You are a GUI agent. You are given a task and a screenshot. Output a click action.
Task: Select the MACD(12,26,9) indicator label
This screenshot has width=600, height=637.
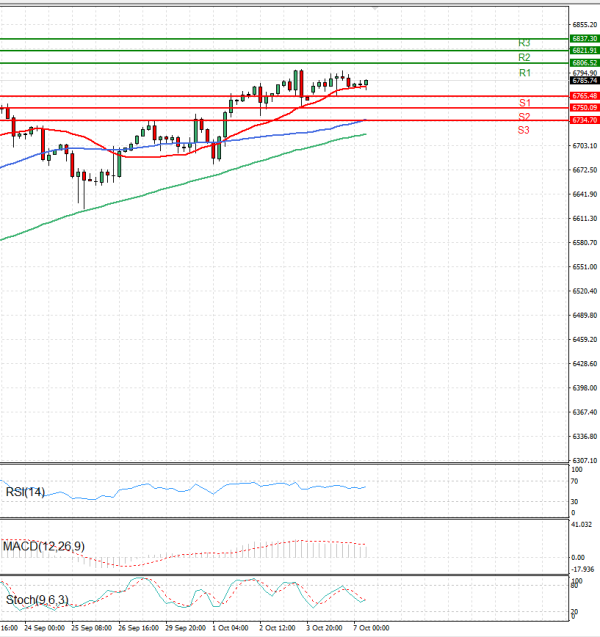43,546
